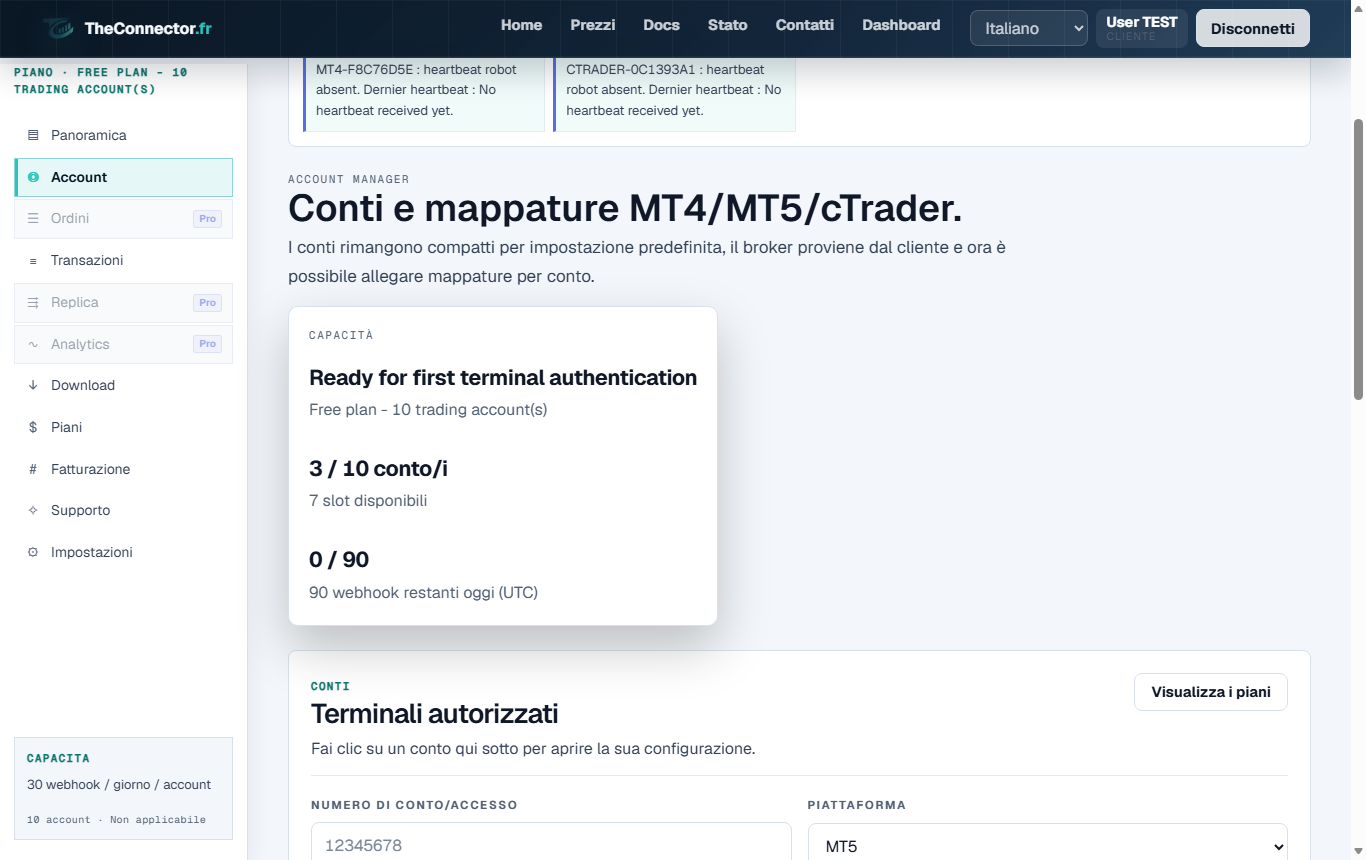
Task: Open Docs in the top navigation
Action: pyautogui.click(x=661, y=25)
